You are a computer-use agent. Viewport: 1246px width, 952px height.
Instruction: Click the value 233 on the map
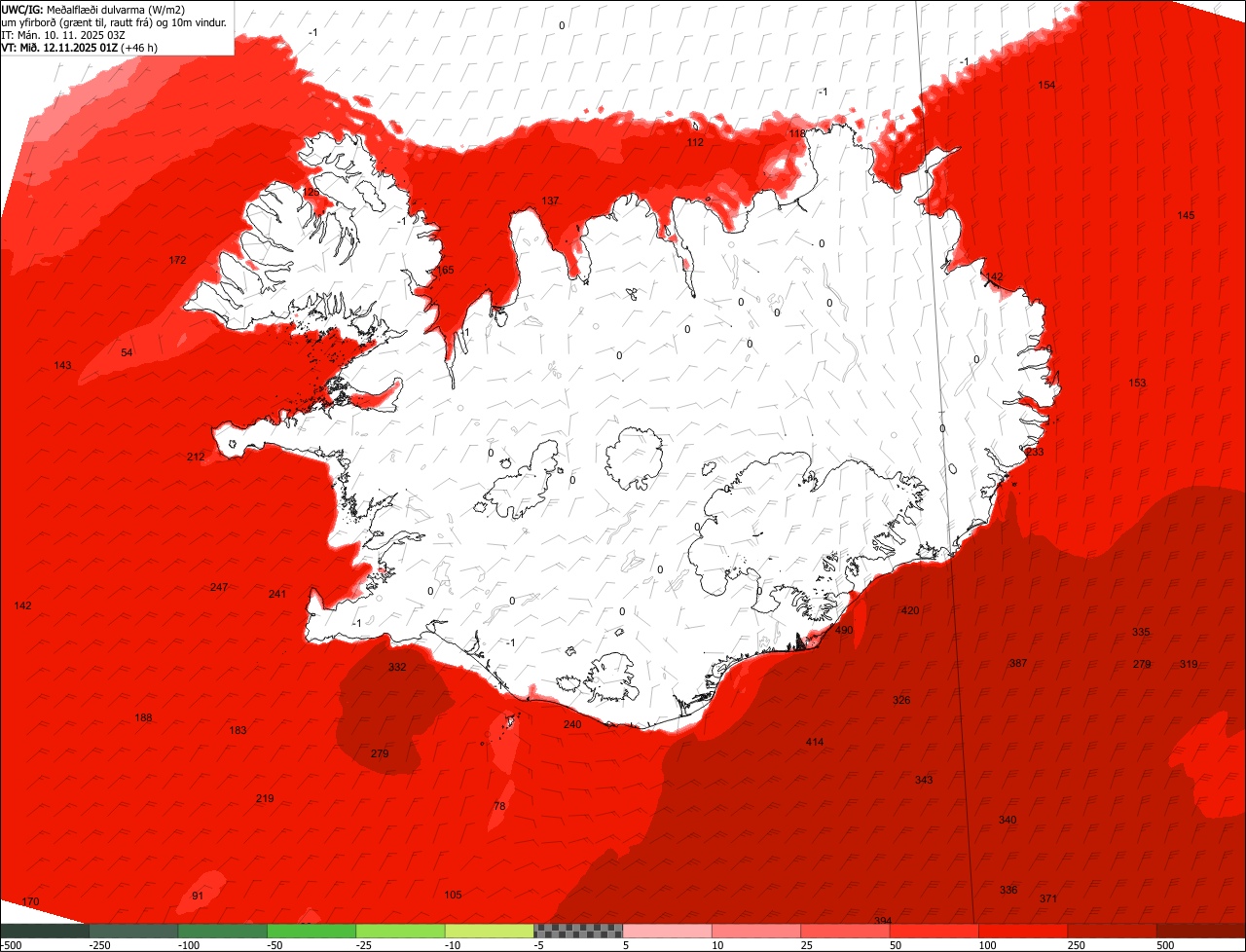pyautogui.click(x=1034, y=452)
